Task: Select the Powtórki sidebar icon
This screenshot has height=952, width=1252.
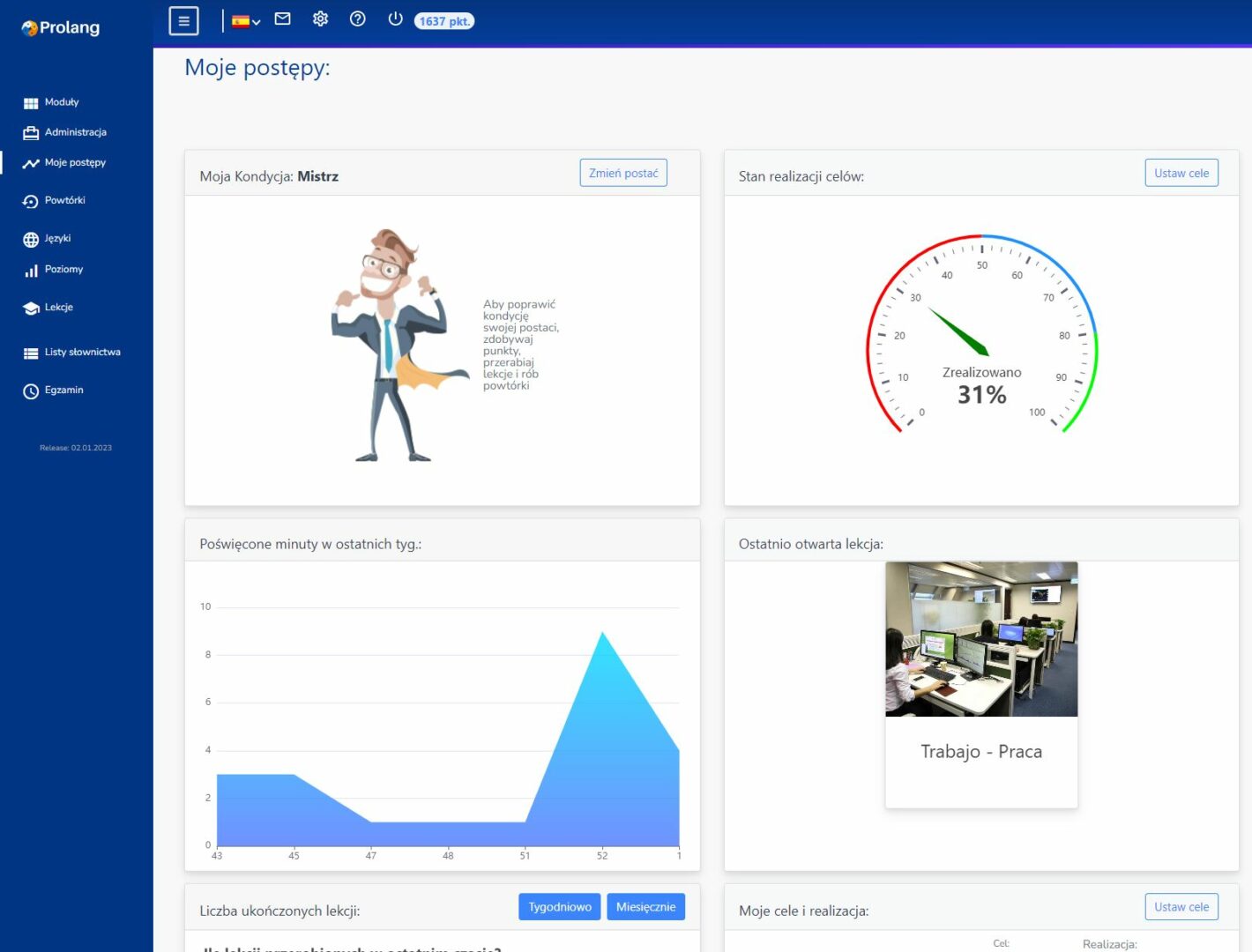Action: pos(31,201)
